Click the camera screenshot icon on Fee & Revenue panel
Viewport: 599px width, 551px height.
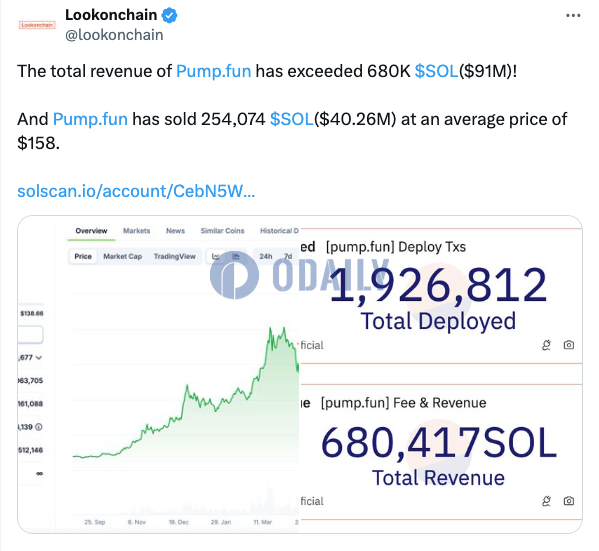click(x=569, y=501)
